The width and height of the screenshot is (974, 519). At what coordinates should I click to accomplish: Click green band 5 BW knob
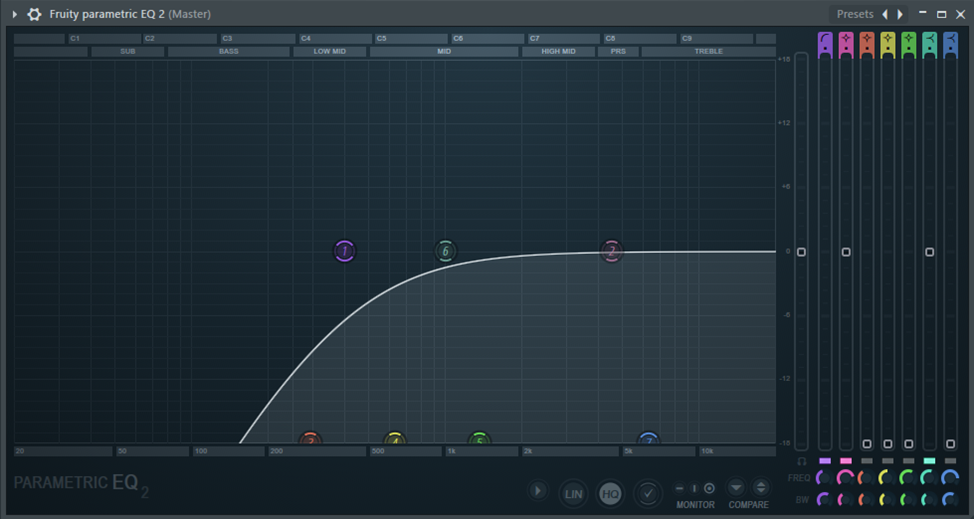(x=909, y=499)
